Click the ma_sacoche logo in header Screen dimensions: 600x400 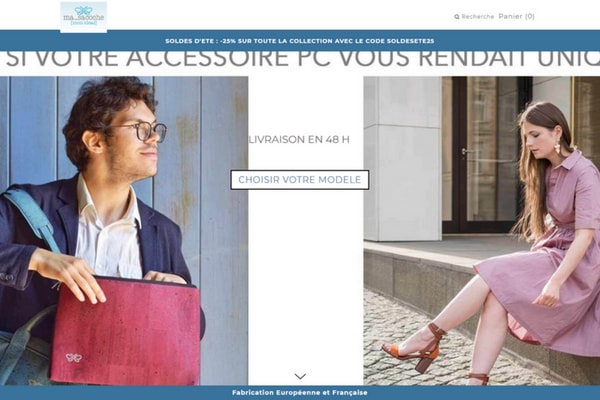(83, 17)
